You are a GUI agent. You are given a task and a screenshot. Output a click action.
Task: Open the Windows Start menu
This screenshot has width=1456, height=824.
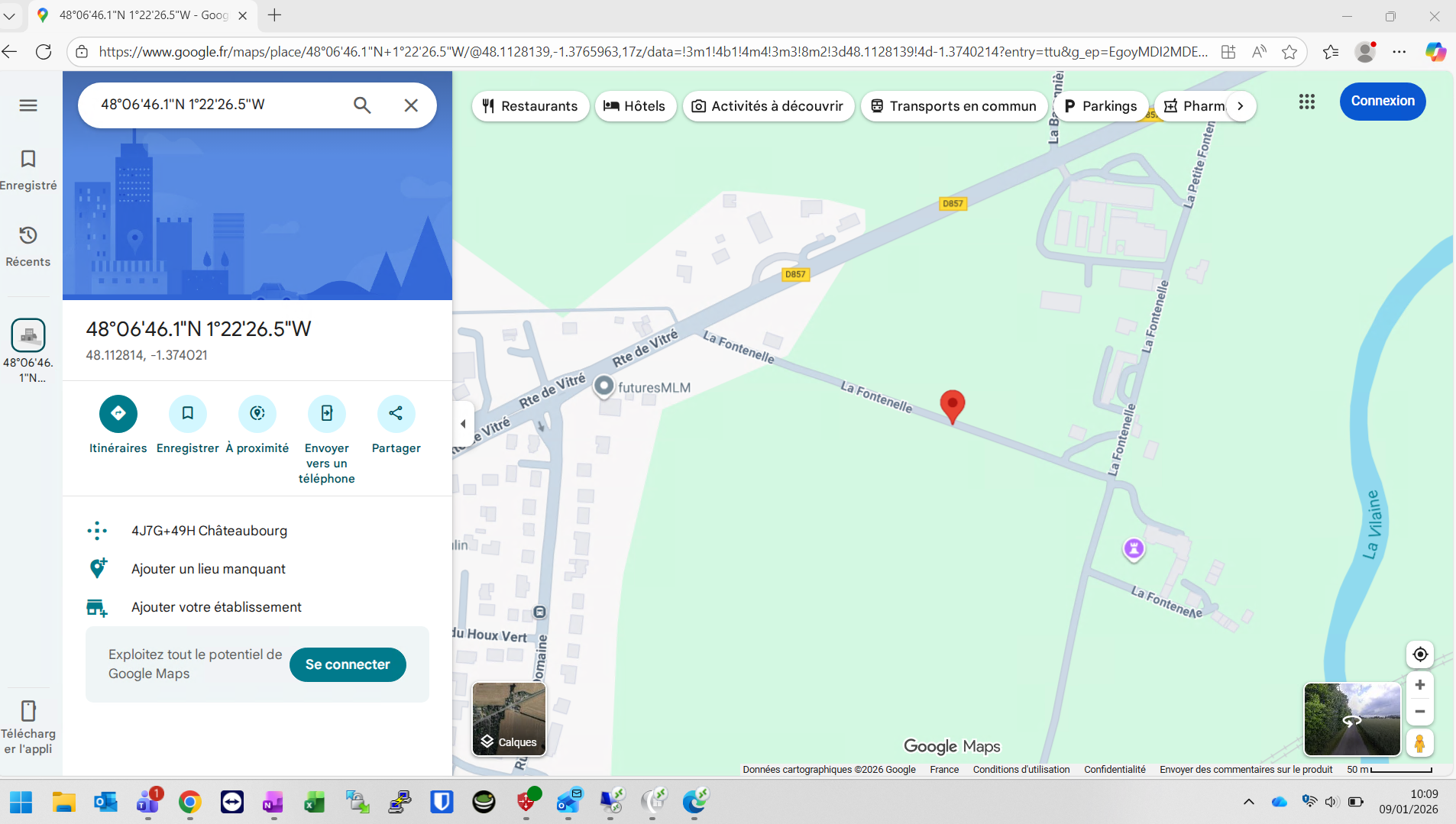click(x=21, y=802)
